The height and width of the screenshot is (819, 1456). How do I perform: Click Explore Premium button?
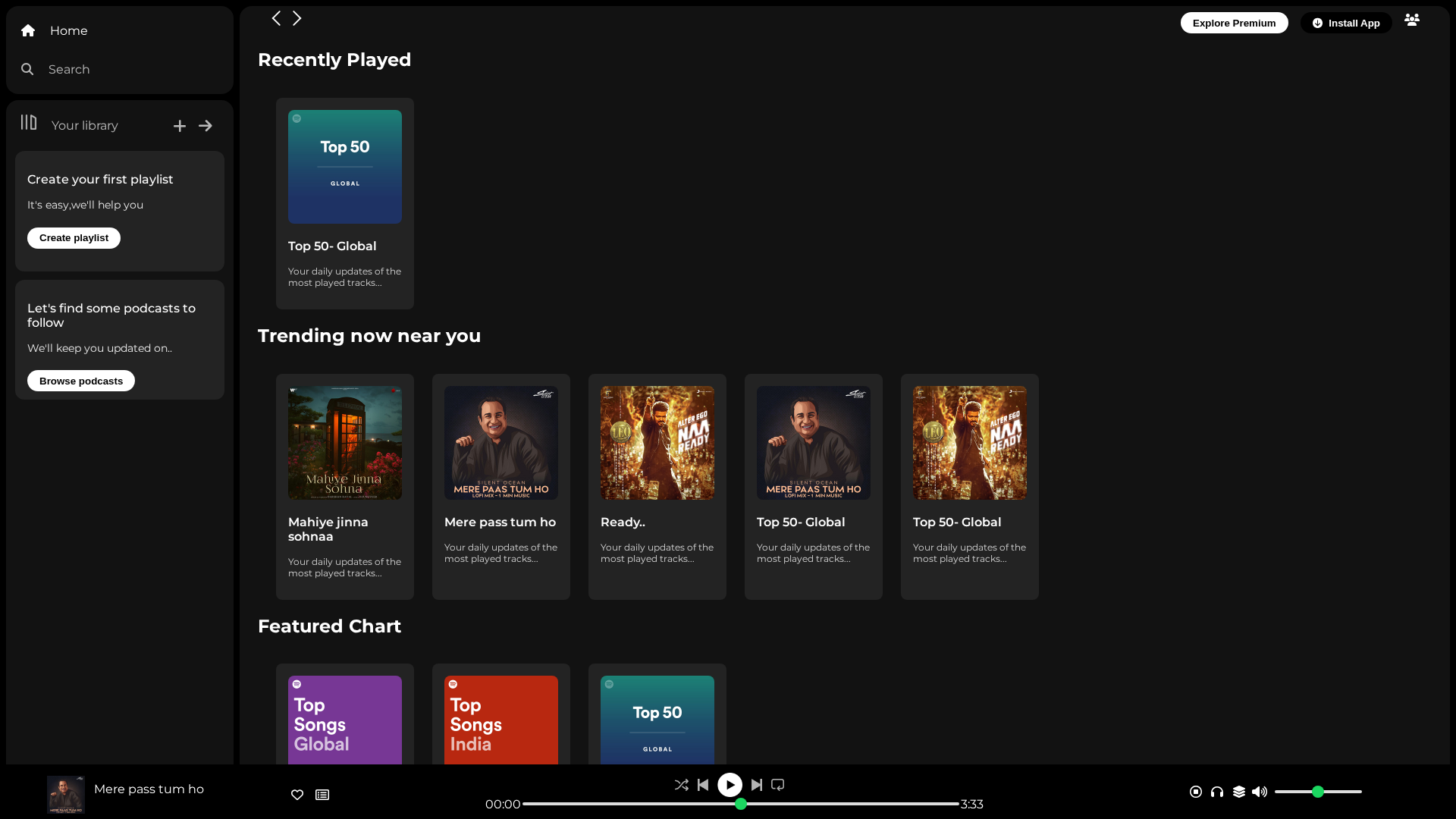[x=1234, y=23]
